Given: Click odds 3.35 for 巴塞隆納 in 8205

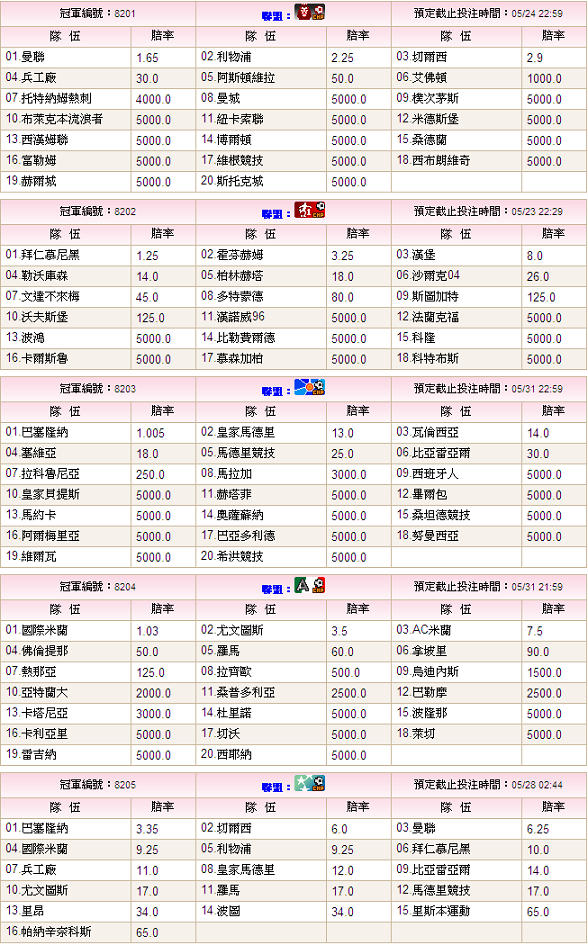Looking at the screenshot, I should tap(148, 829).
